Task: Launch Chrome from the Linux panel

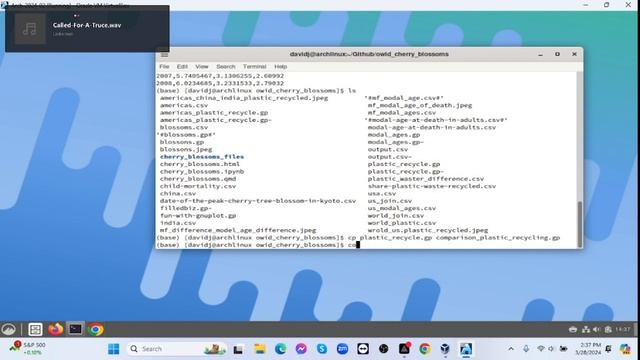Action: [96, 329]
